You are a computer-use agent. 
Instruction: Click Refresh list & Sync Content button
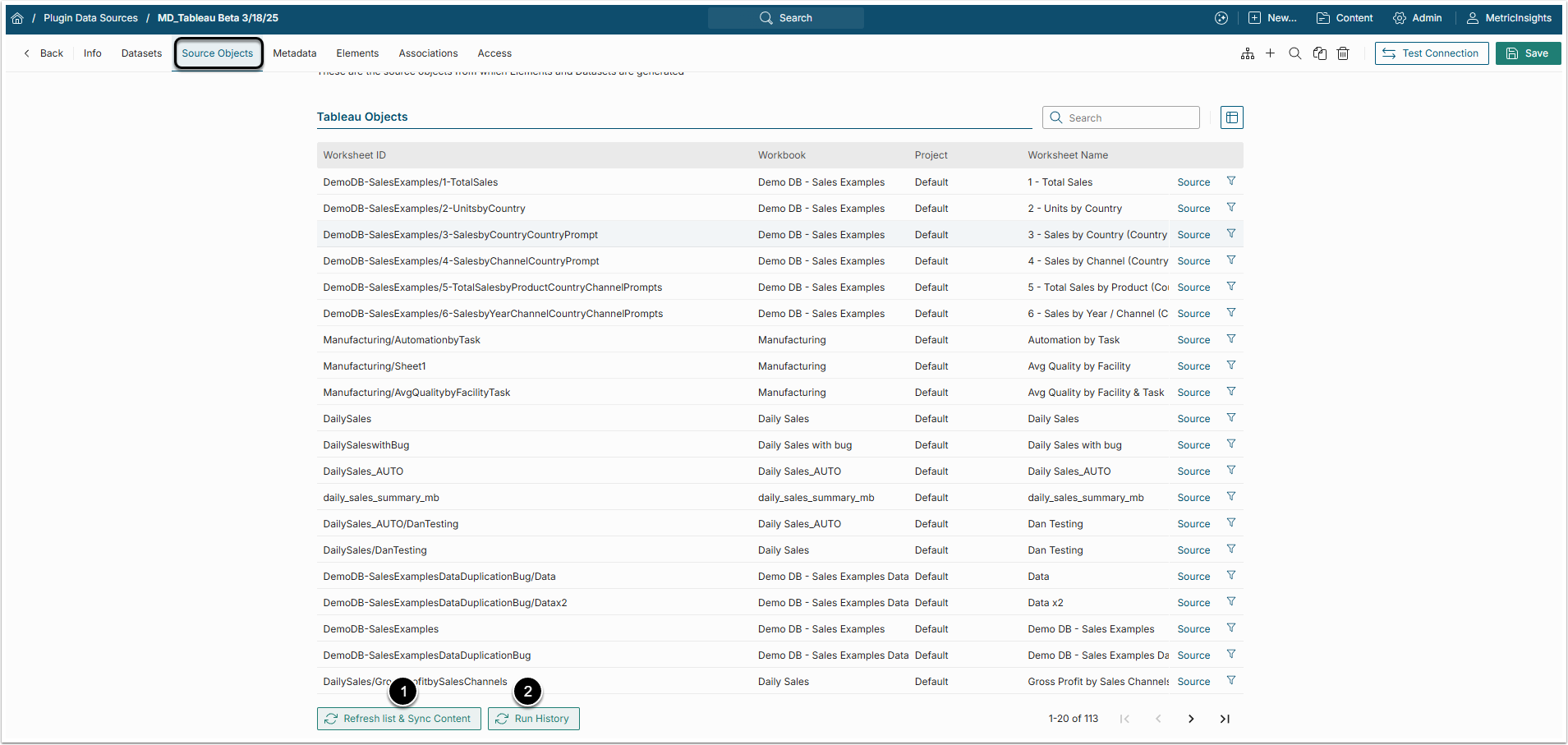[x=398, y=719]
